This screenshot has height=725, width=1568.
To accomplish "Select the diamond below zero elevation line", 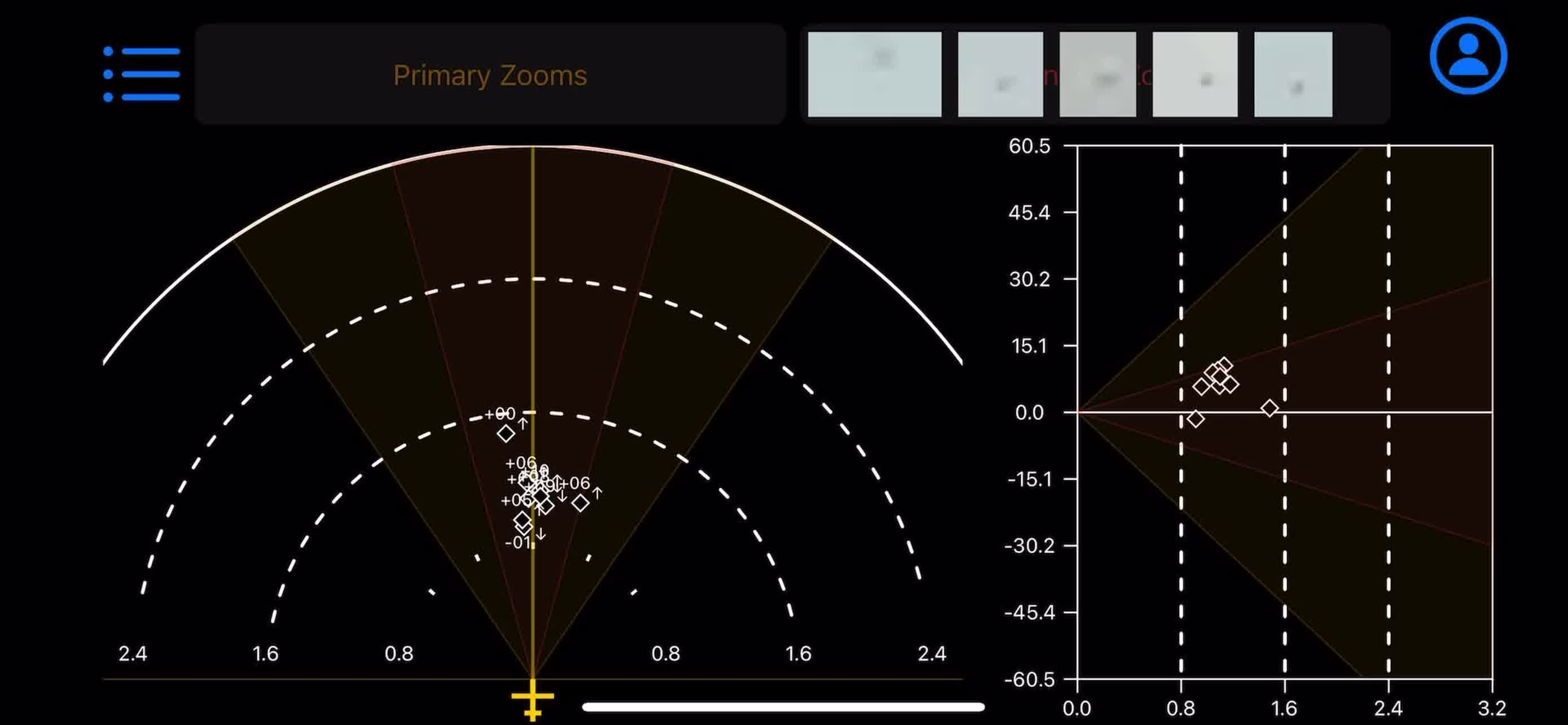I will pos(1195,419).
